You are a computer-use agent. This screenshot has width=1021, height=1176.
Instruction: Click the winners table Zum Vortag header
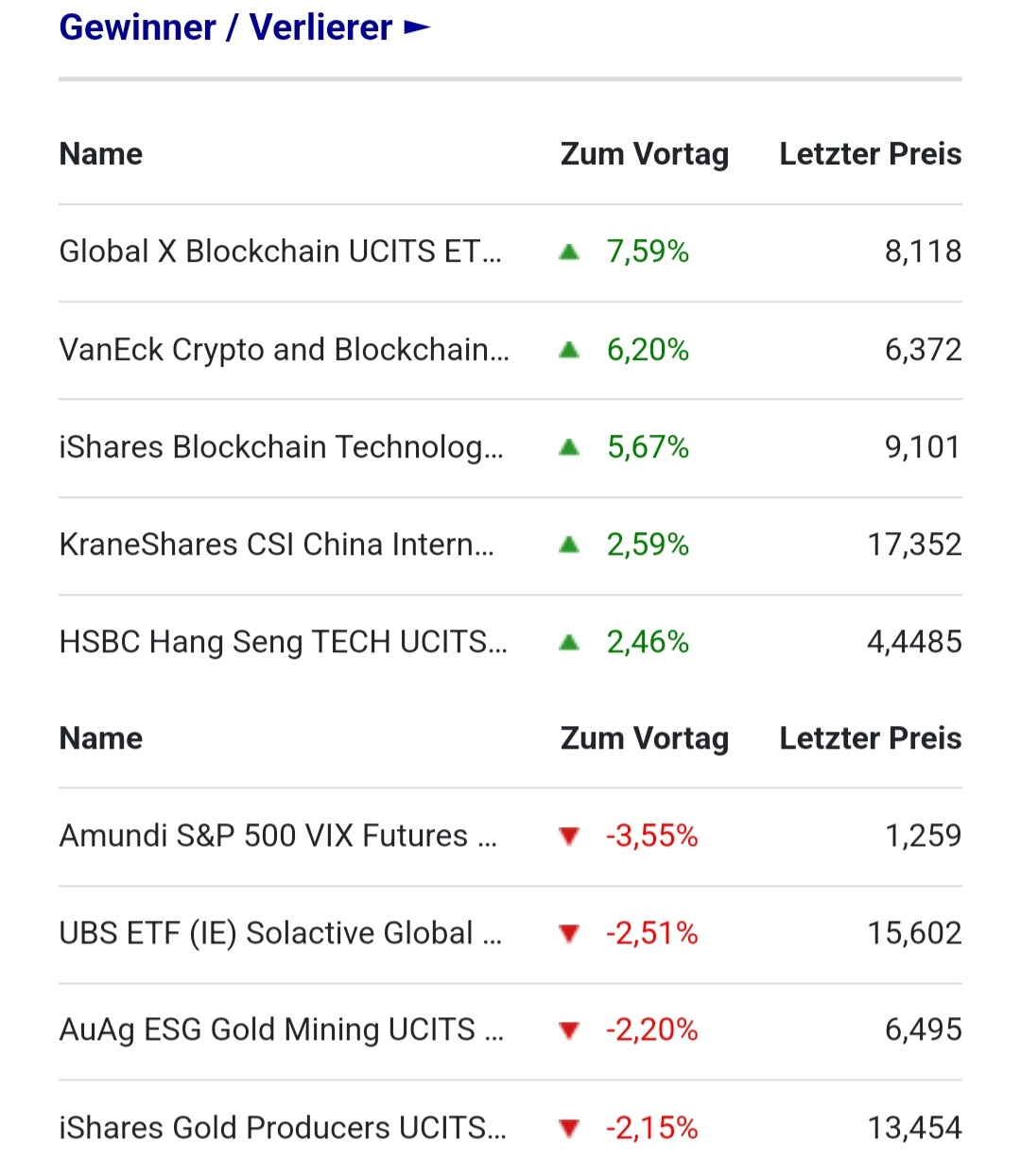[x=644, y=154]
